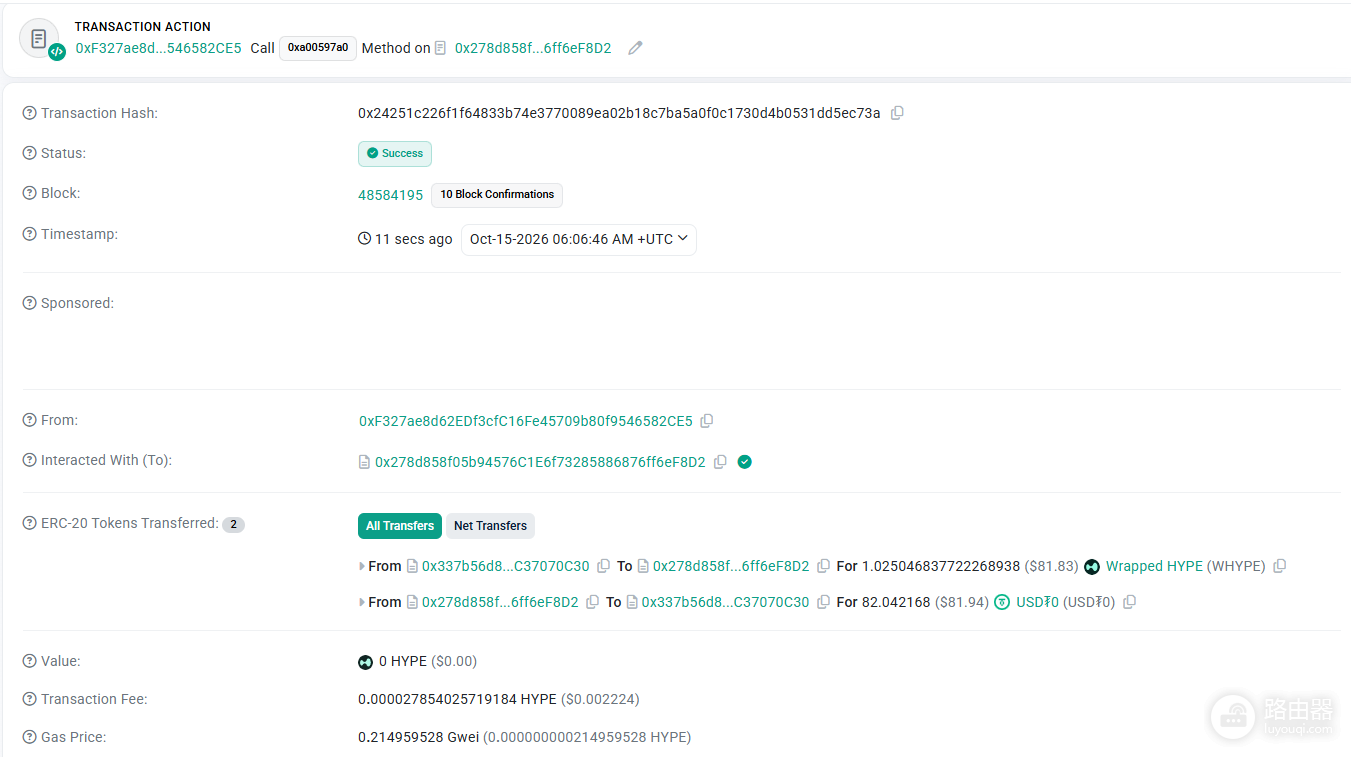Click the ($81.94) dollar value

click(962, 602)
